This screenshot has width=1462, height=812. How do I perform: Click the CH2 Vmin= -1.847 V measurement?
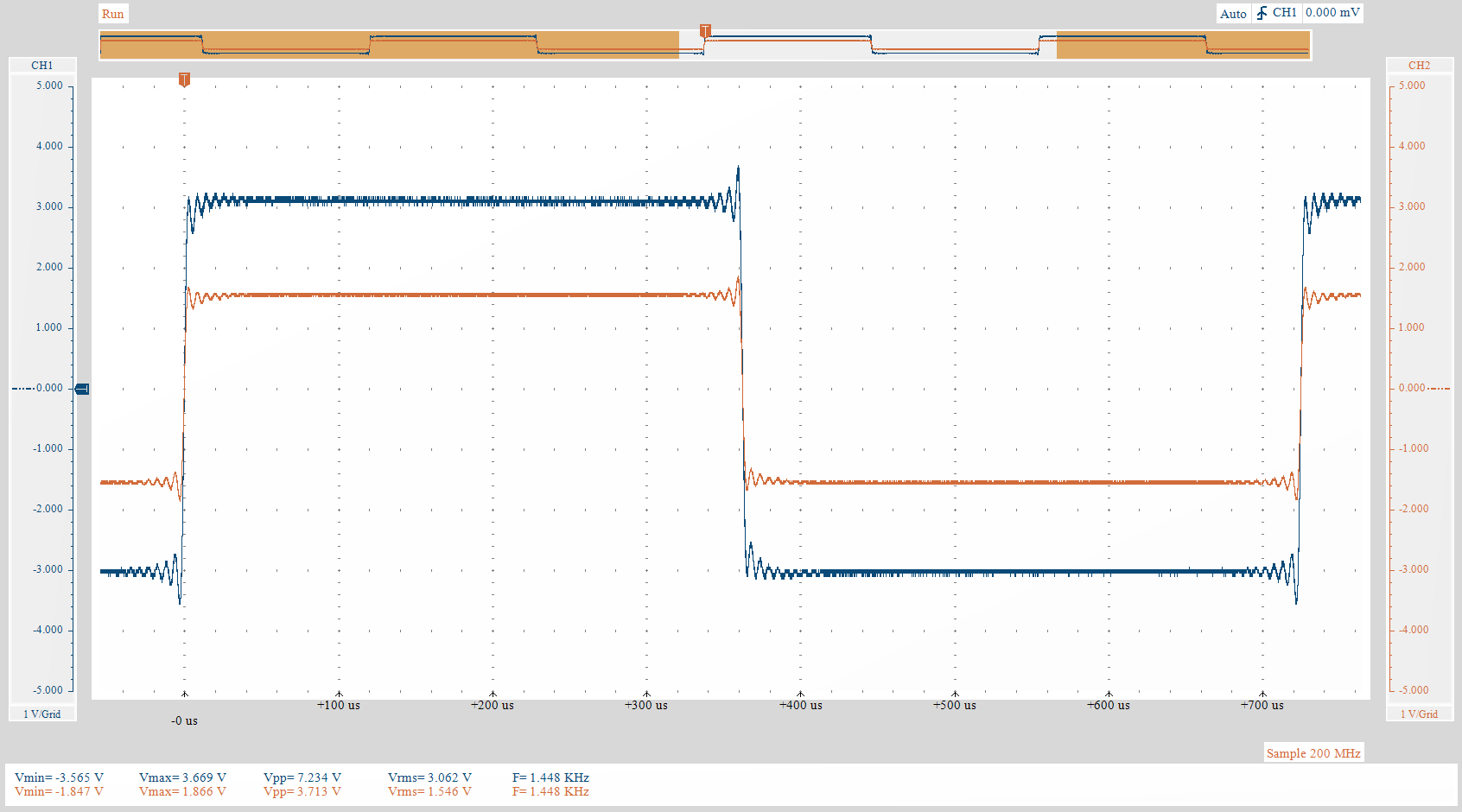59,791
